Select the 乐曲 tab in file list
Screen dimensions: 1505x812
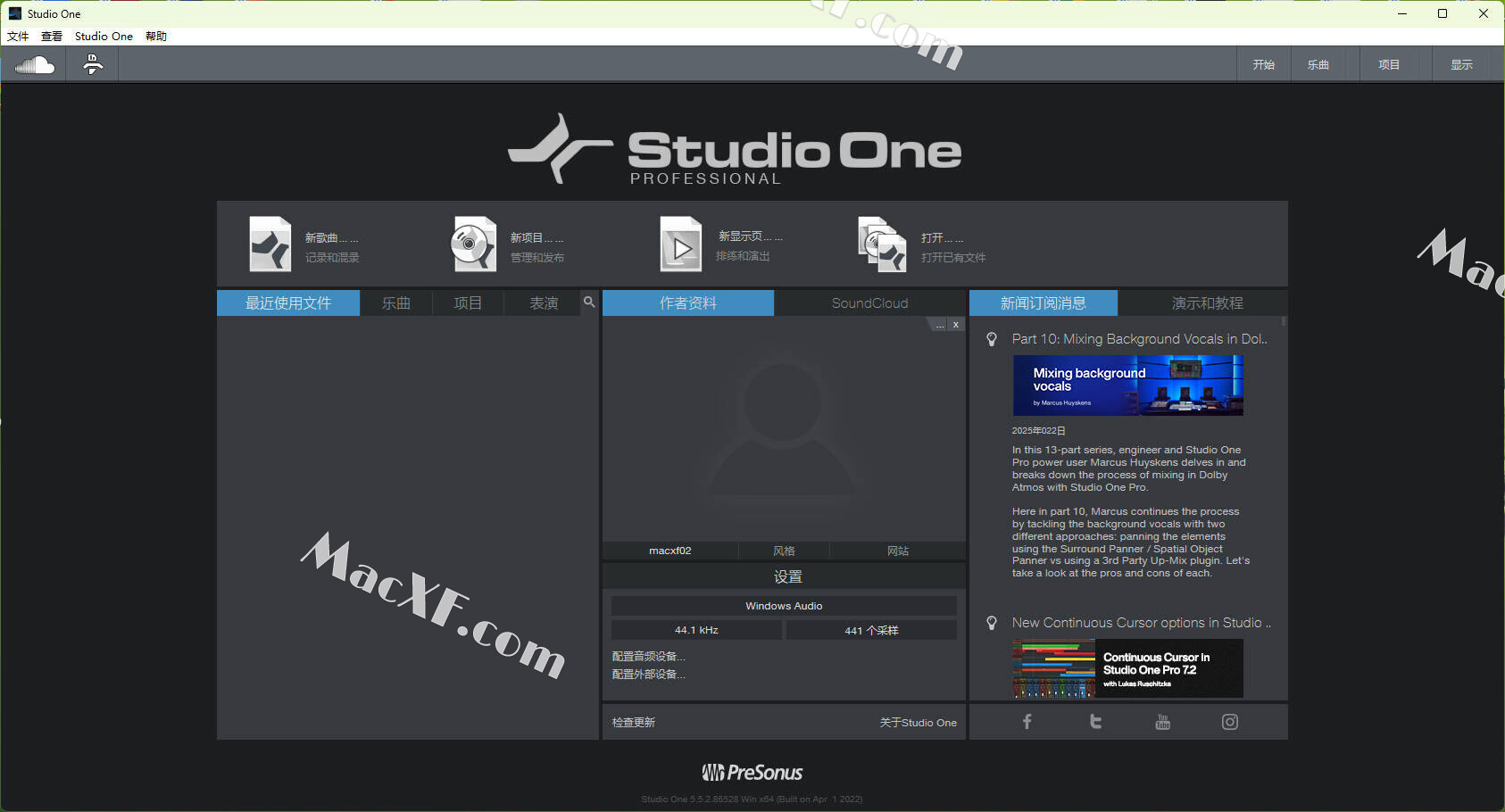tap(396, 302)
